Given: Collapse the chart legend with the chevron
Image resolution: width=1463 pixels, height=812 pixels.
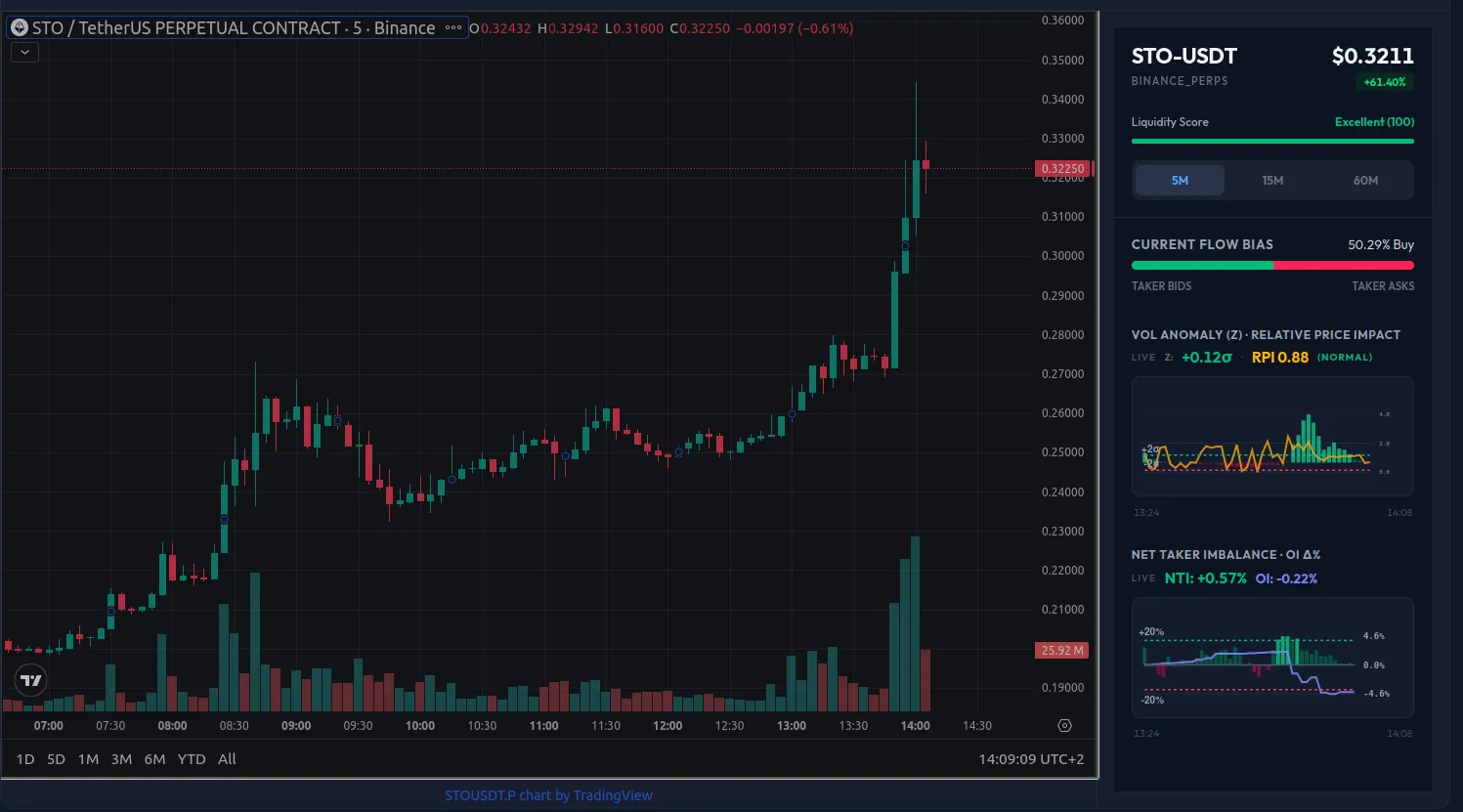Looking at the screenshot, I should coord(23,52).
